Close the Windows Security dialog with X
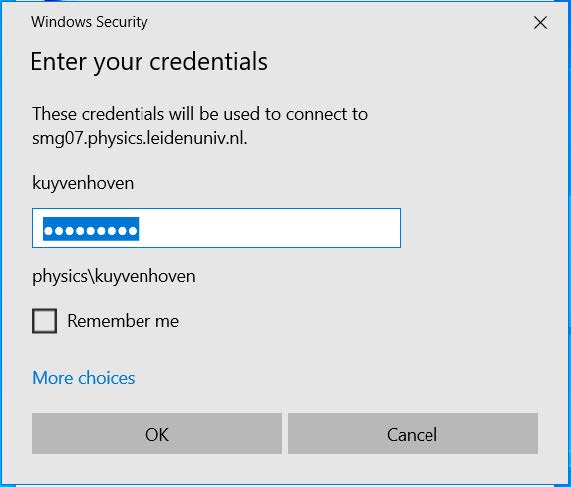 [540, 23]
